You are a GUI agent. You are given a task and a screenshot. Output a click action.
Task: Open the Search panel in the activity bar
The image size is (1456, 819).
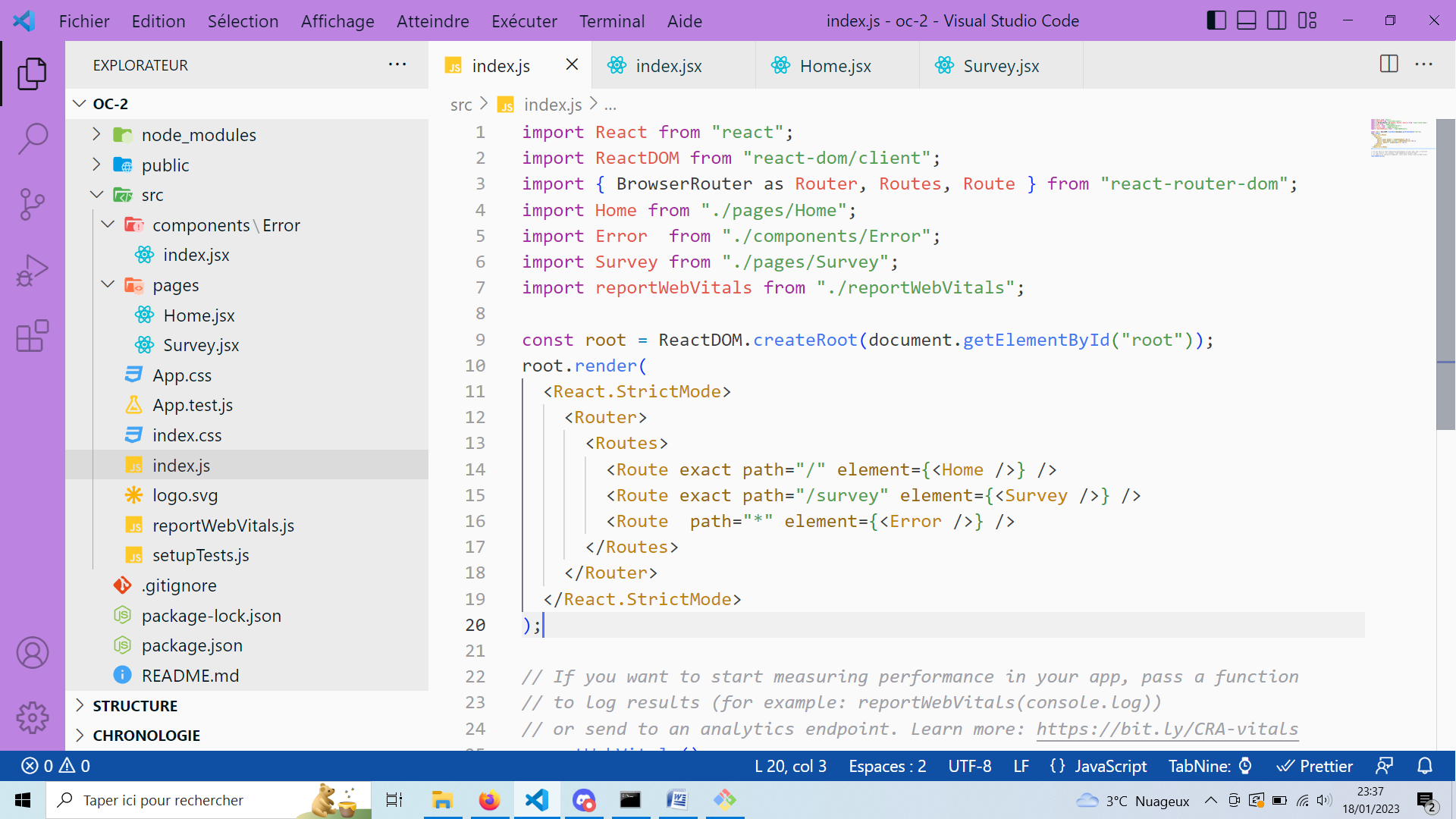[32, 138]
